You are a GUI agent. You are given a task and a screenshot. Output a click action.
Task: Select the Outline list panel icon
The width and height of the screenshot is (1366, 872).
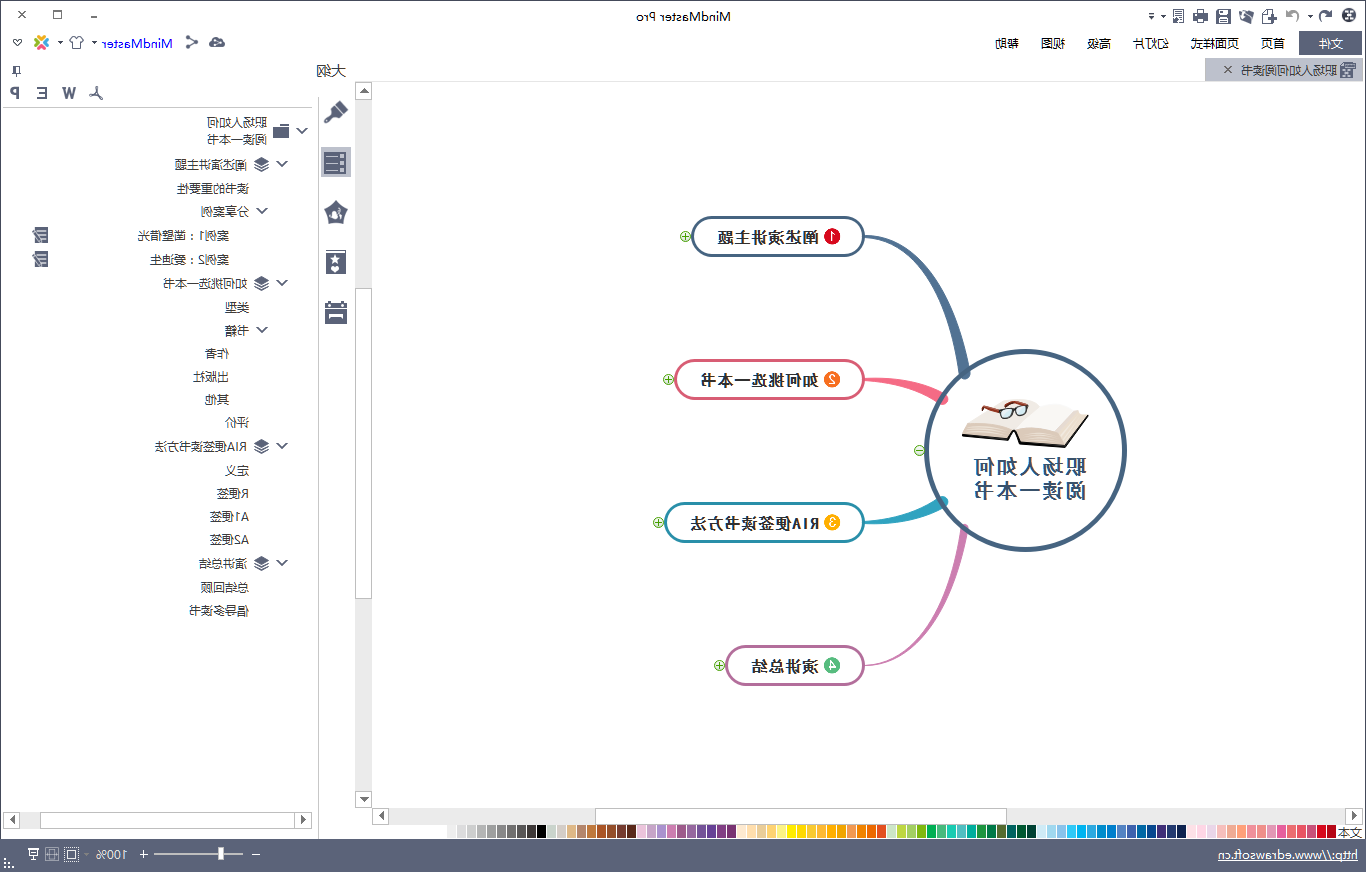pyautogui.click(x=336, y=162)
